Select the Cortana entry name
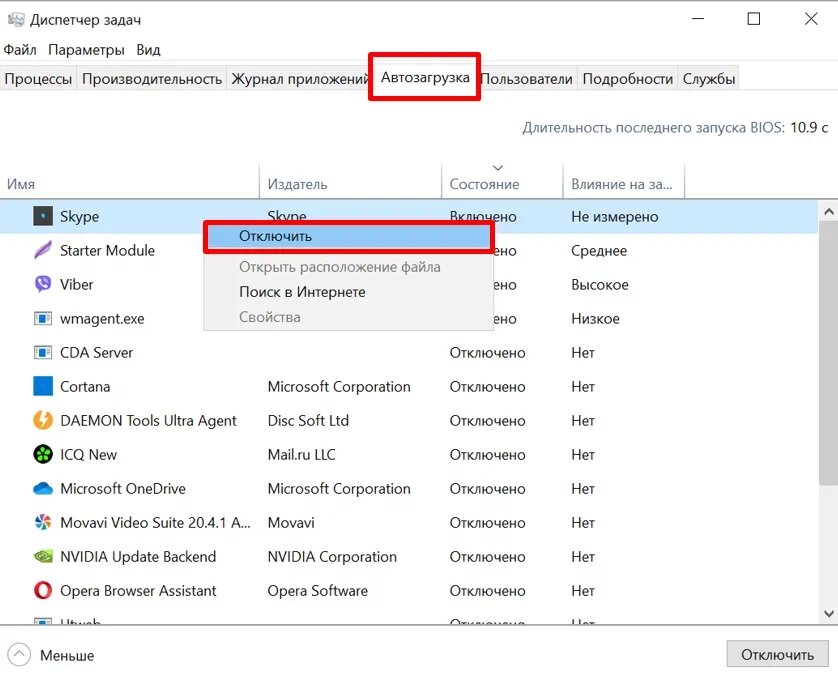838x684 pixels. click(85, 386)
